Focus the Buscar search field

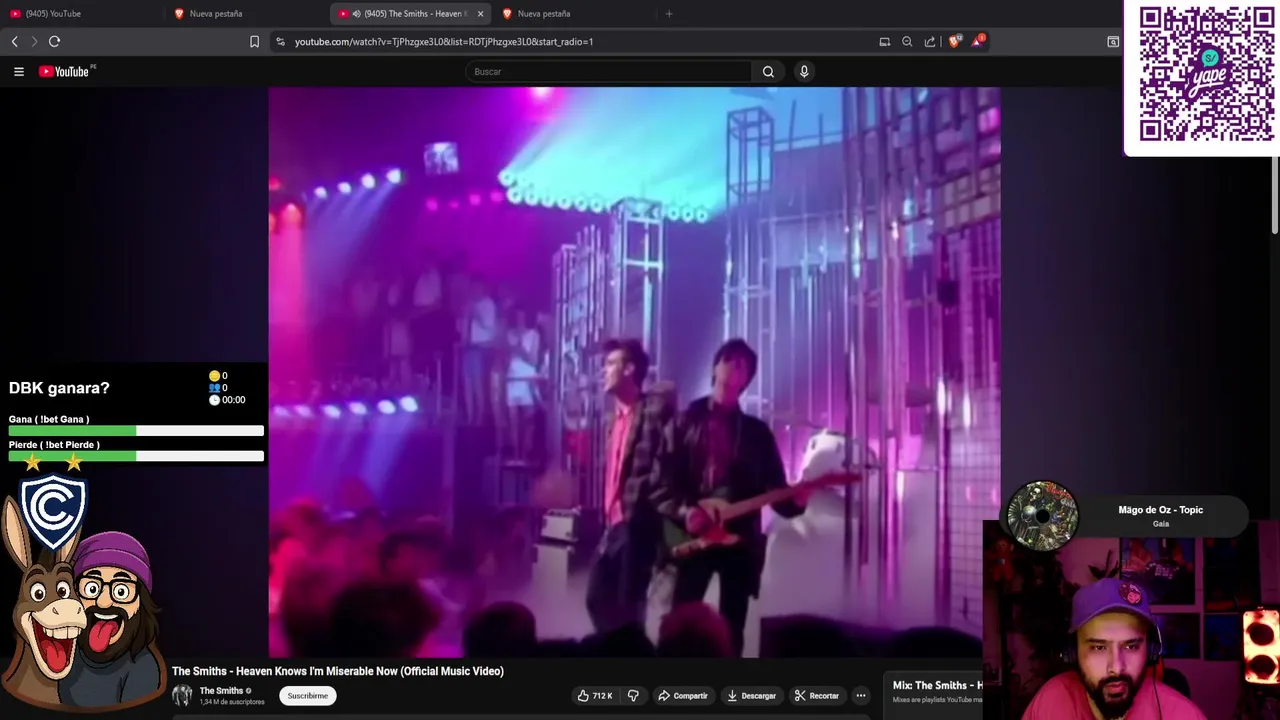pos(608,71)
